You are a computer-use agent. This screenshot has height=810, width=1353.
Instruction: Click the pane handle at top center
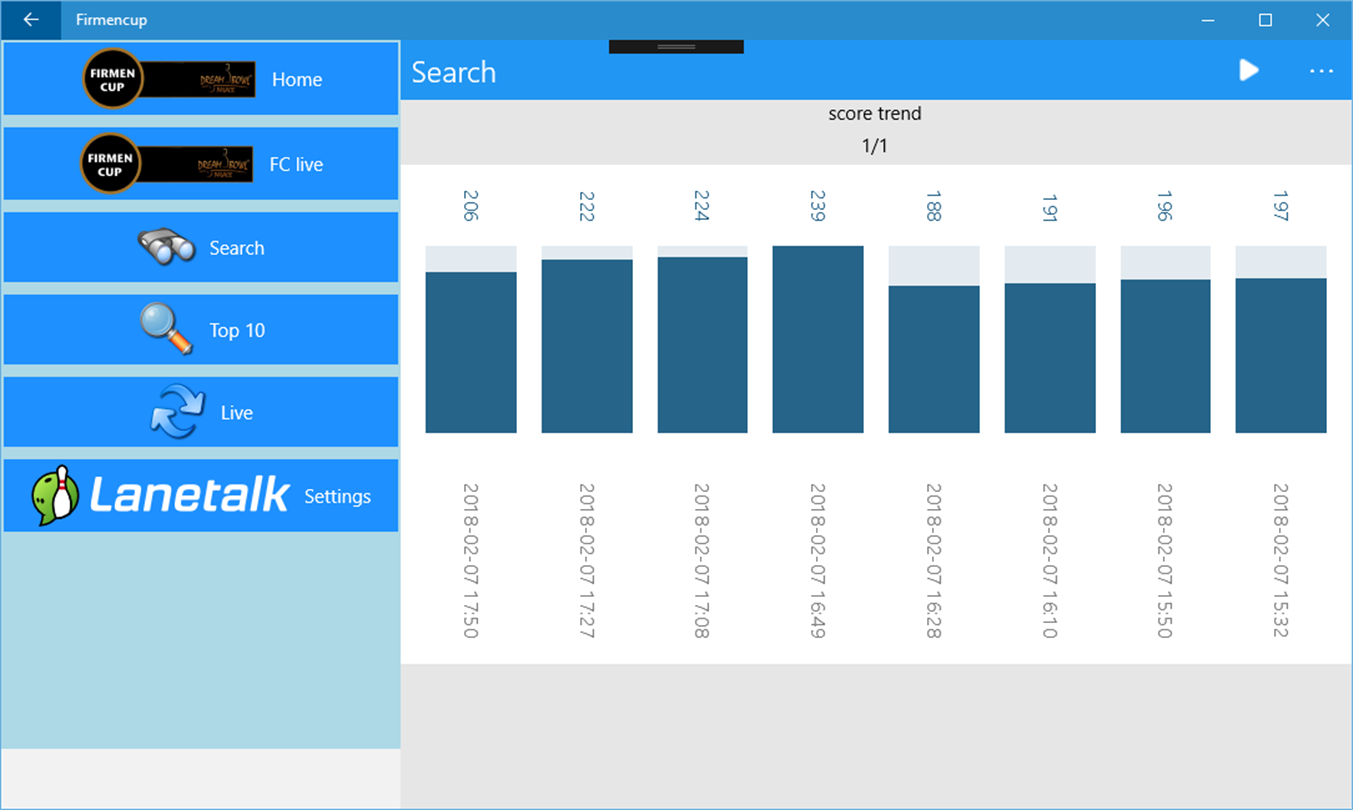tap(676, 47)
